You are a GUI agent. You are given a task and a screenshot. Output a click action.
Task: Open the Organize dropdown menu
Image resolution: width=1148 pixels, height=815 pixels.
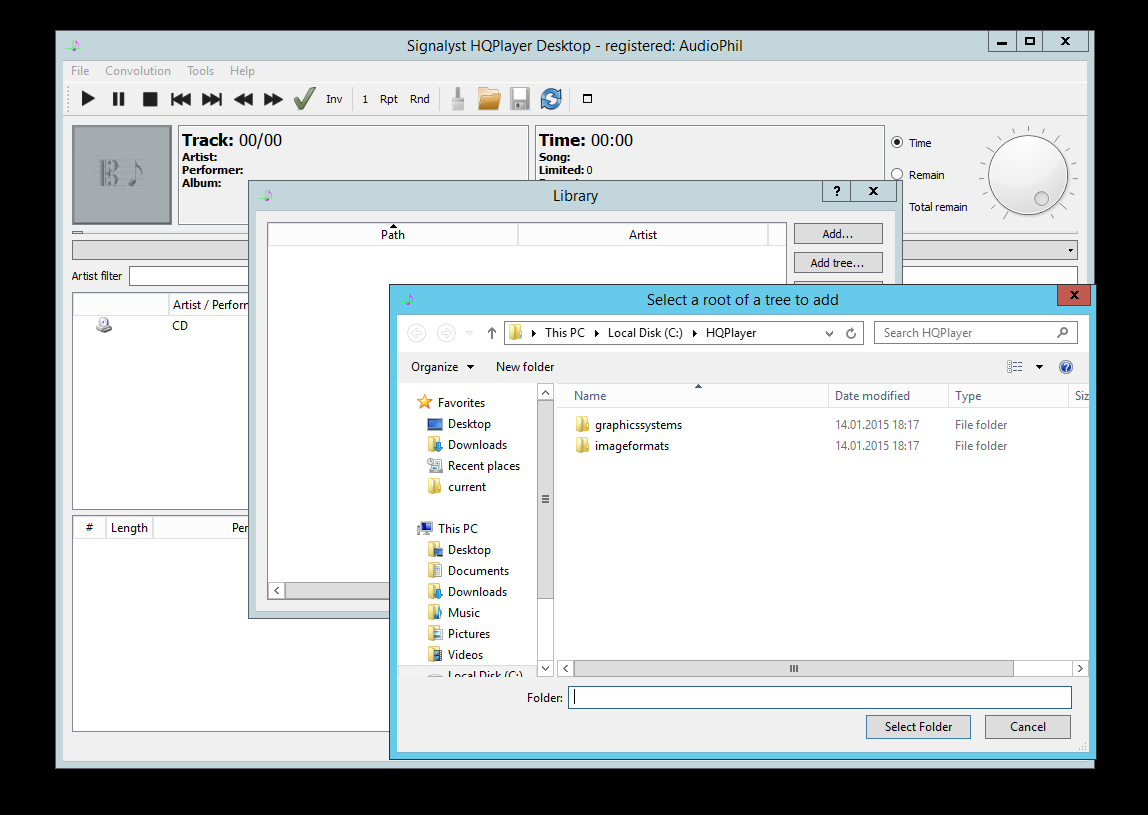coord(442,367)
